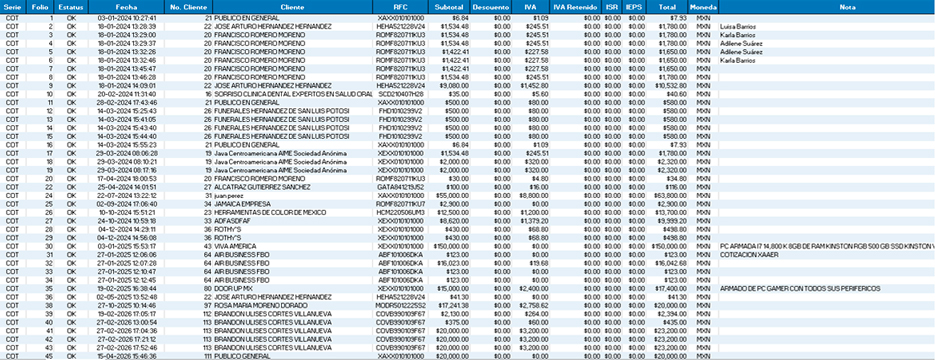Image resolution: width=935 pixels, height=360 pixels.
Task: Select the Cliente column header
Action: pos(292,8)
